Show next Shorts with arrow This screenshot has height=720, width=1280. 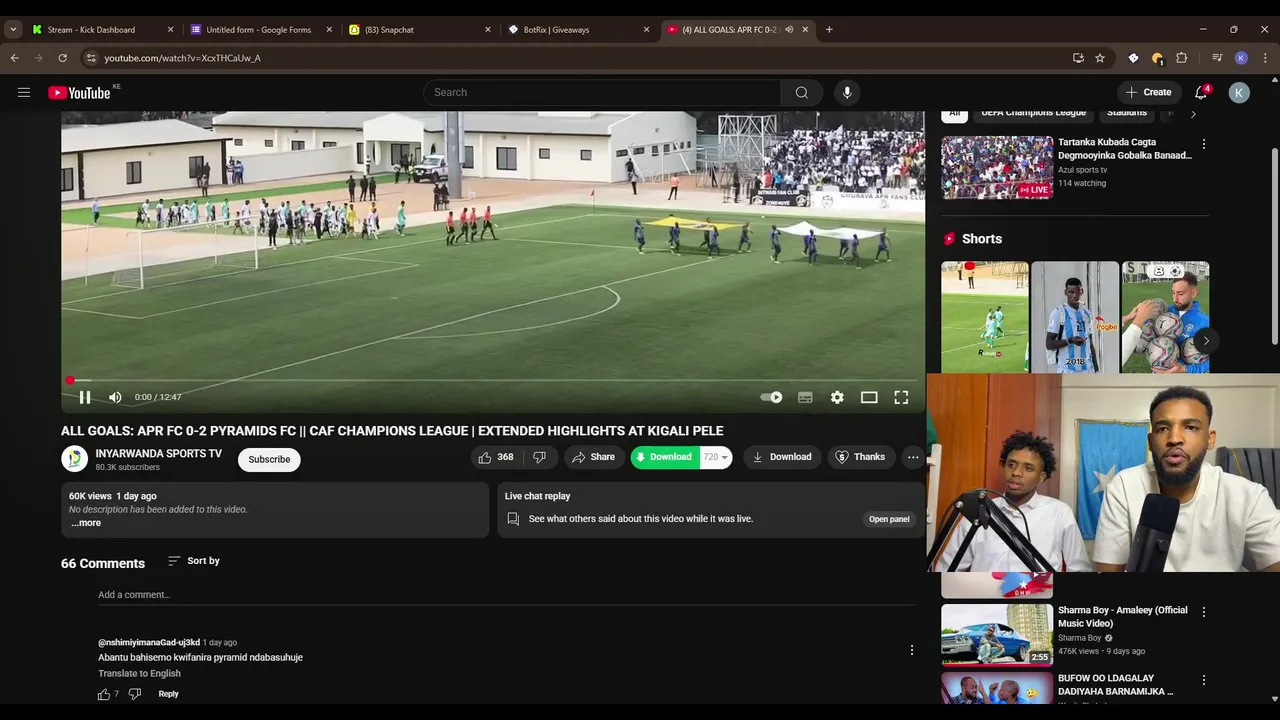pyautogui.click(x=1206, y=341)
